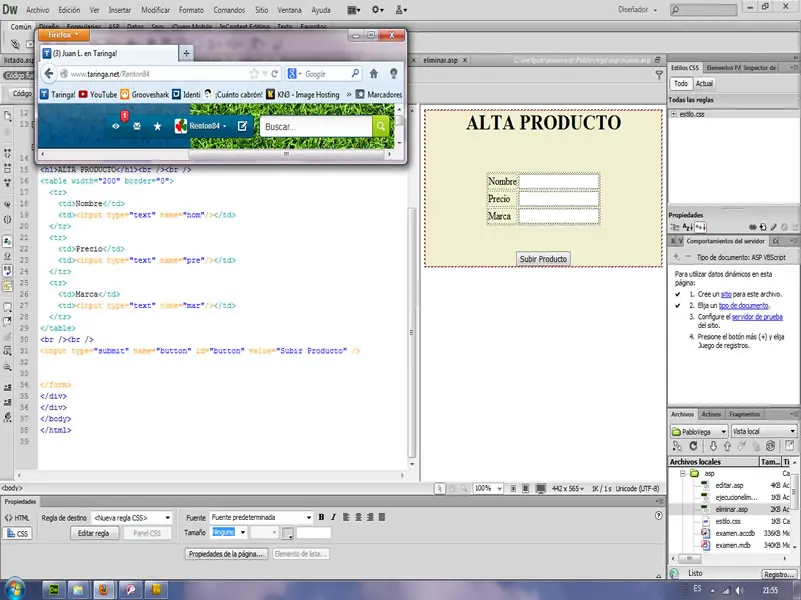
Task: Open the Fuente font dropdown
Action: pyautogui.click(x=258, y=517)
